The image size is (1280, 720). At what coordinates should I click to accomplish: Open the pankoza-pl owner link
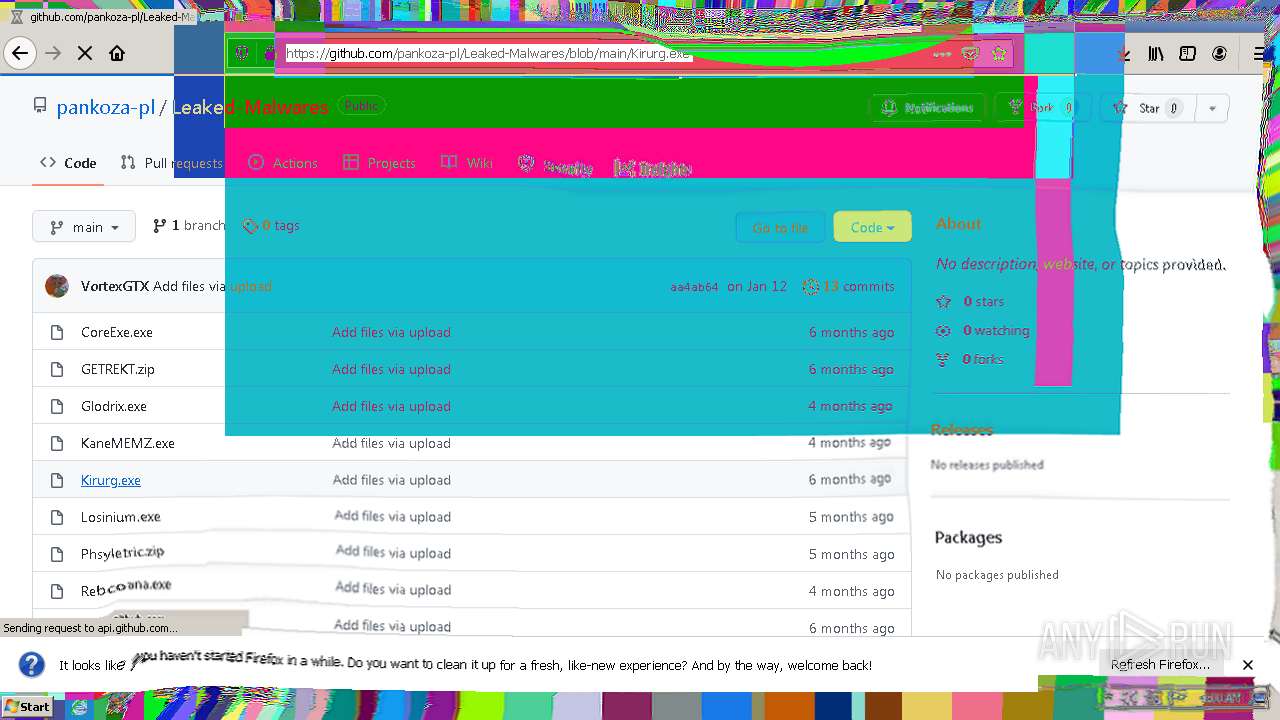105,107
